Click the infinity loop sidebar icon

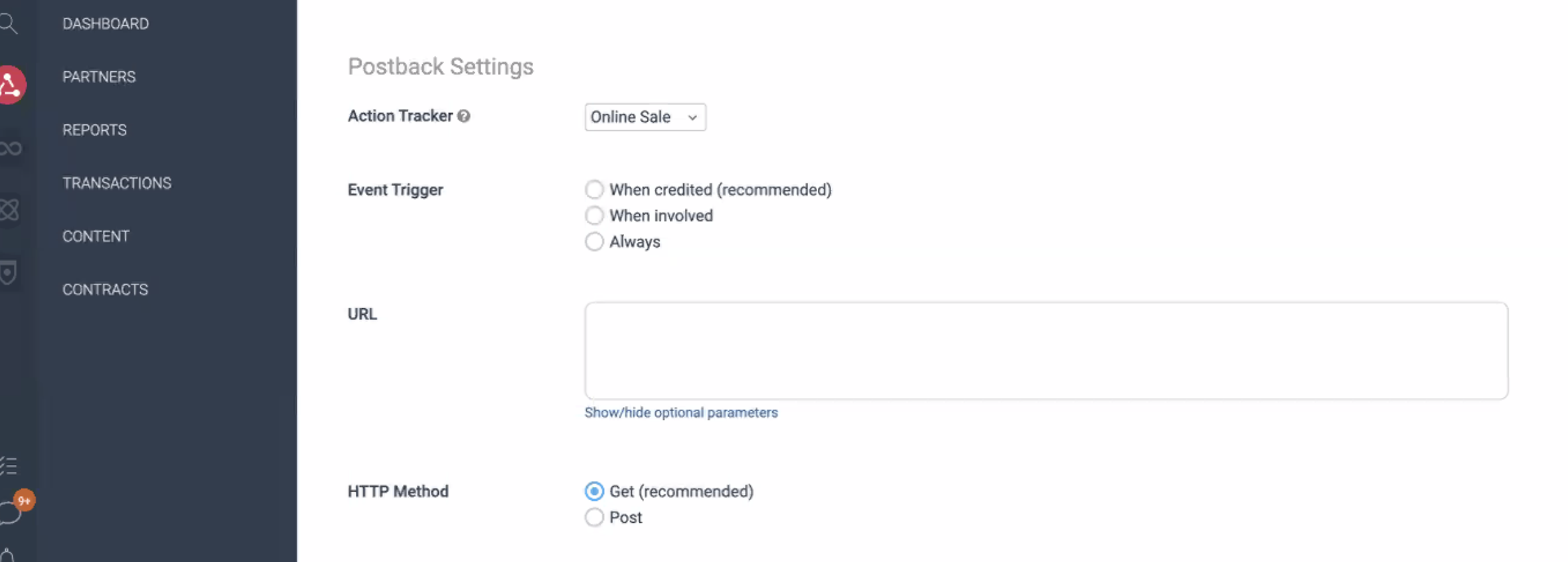[x=11, y=148]
